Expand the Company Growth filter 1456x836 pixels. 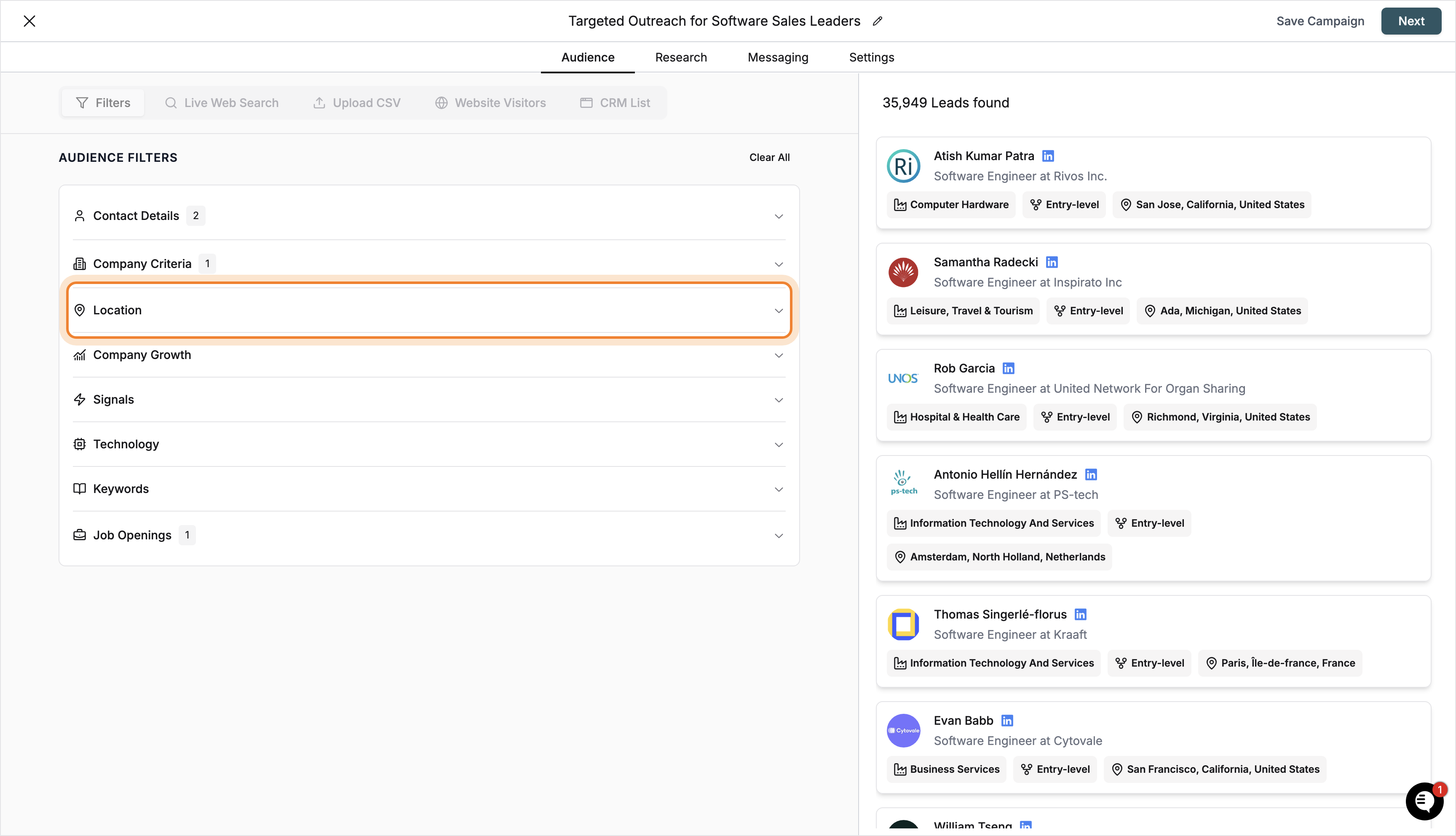(x=779, y=355)
